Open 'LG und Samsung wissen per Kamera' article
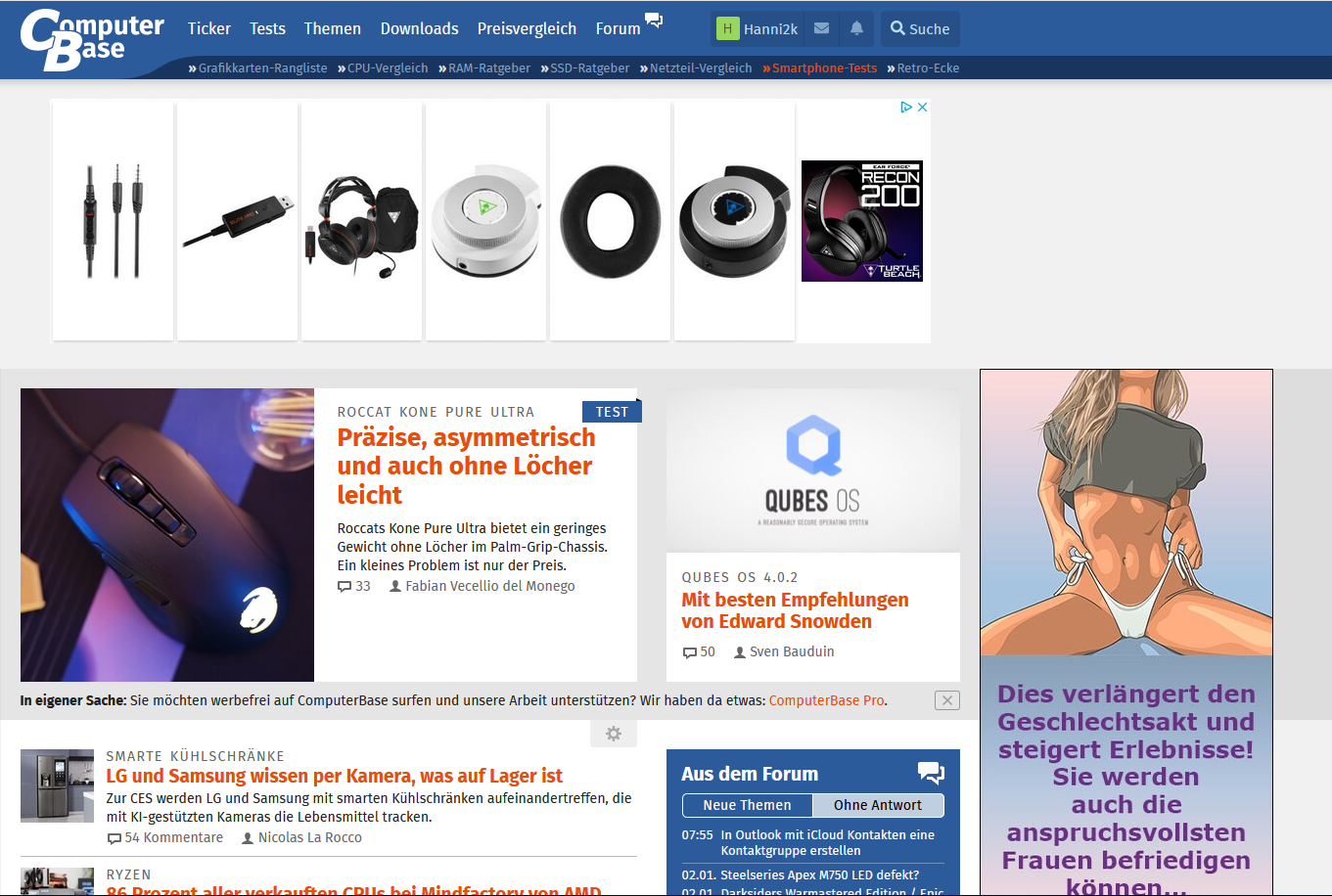The image size is (1332, 896). [x=335, y=776]
